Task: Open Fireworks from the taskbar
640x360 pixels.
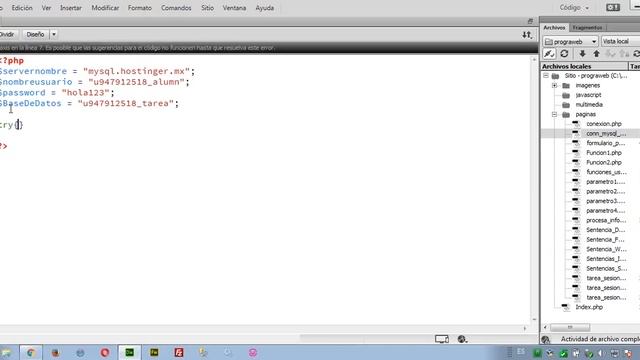Action: pyautogui.click(x=154, y=352)
